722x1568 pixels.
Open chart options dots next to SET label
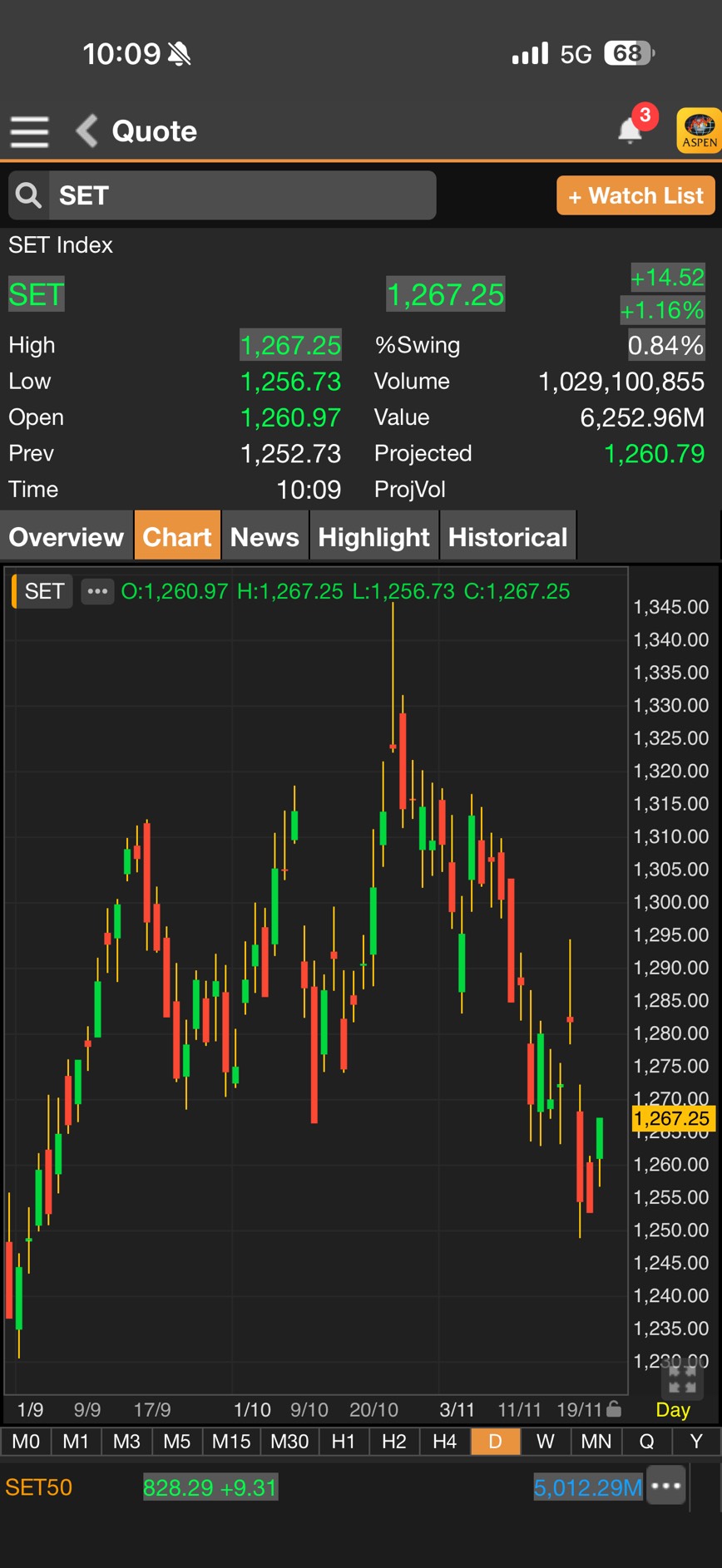[97, 592]
